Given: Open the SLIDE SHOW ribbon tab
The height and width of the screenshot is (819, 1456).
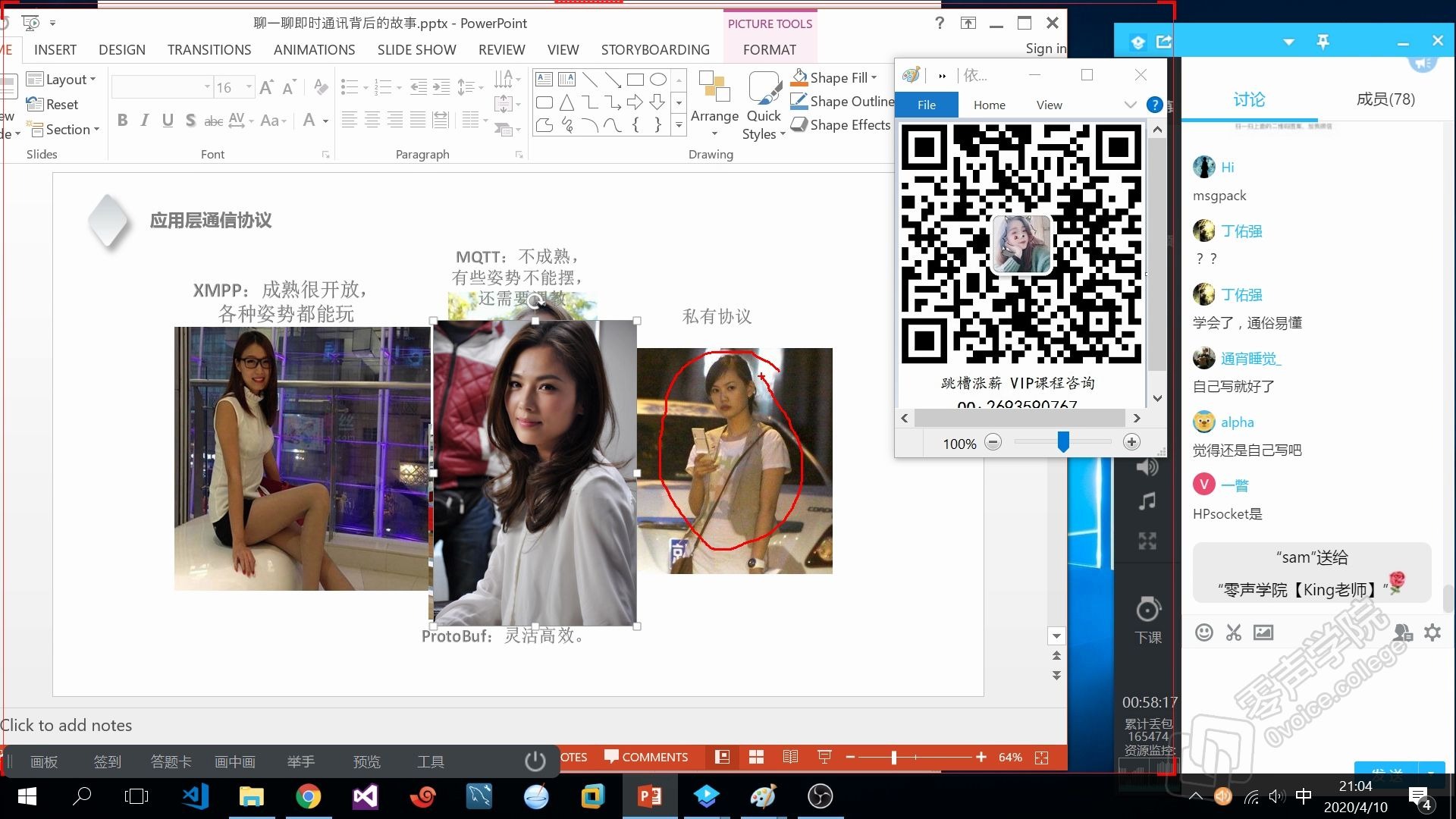Looking at the screenshot, I should point(416,49).
